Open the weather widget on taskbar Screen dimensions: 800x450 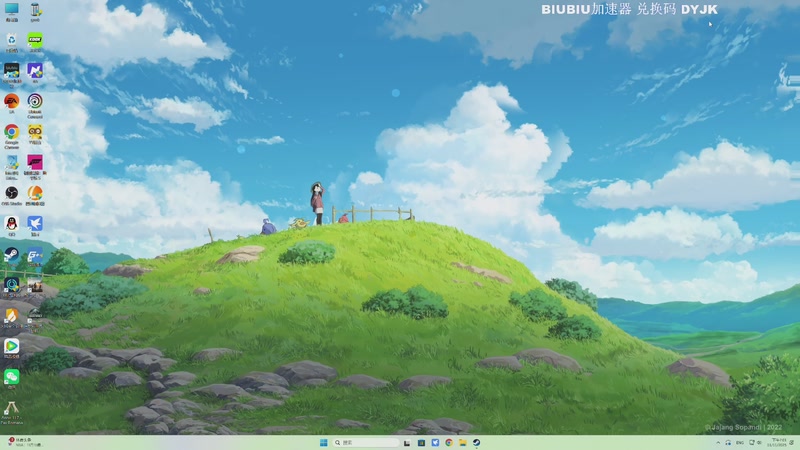tap(24, 442)
